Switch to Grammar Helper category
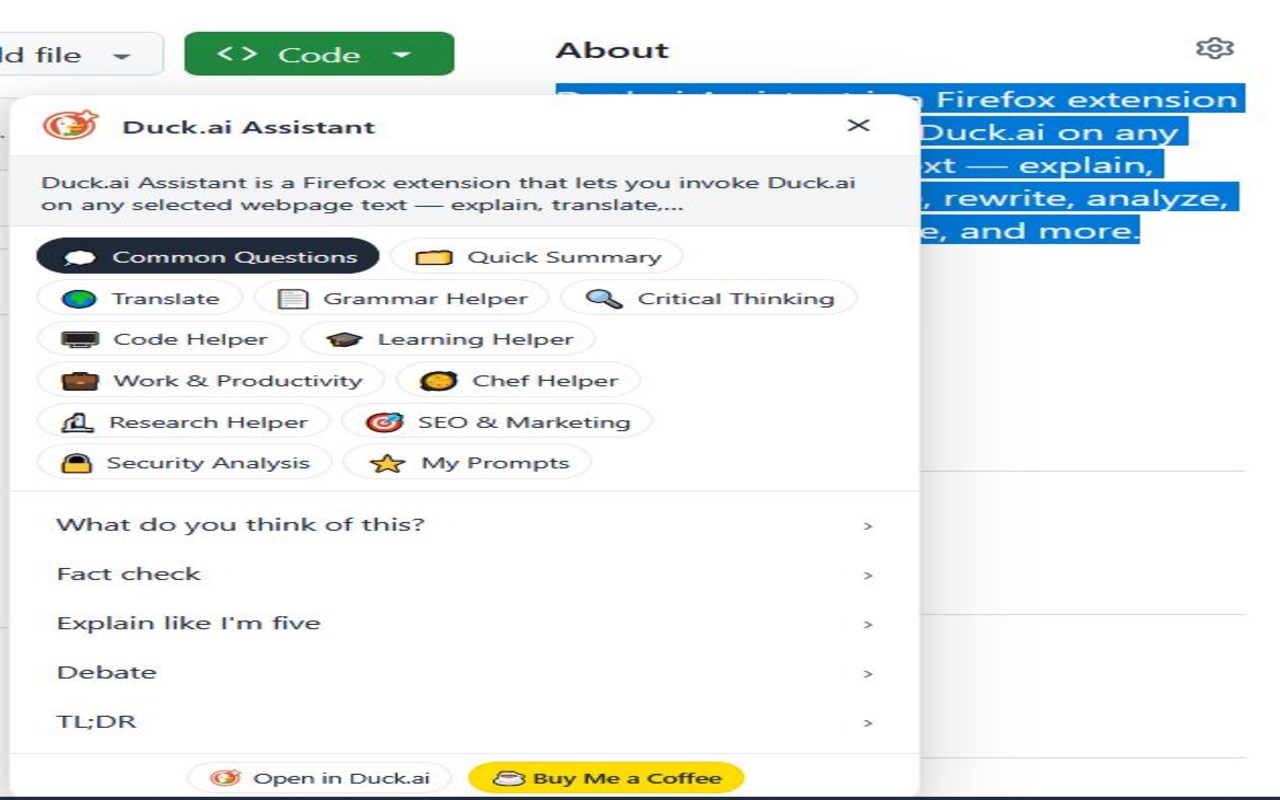The image size is (1280, 800). (x=402, y=298)
